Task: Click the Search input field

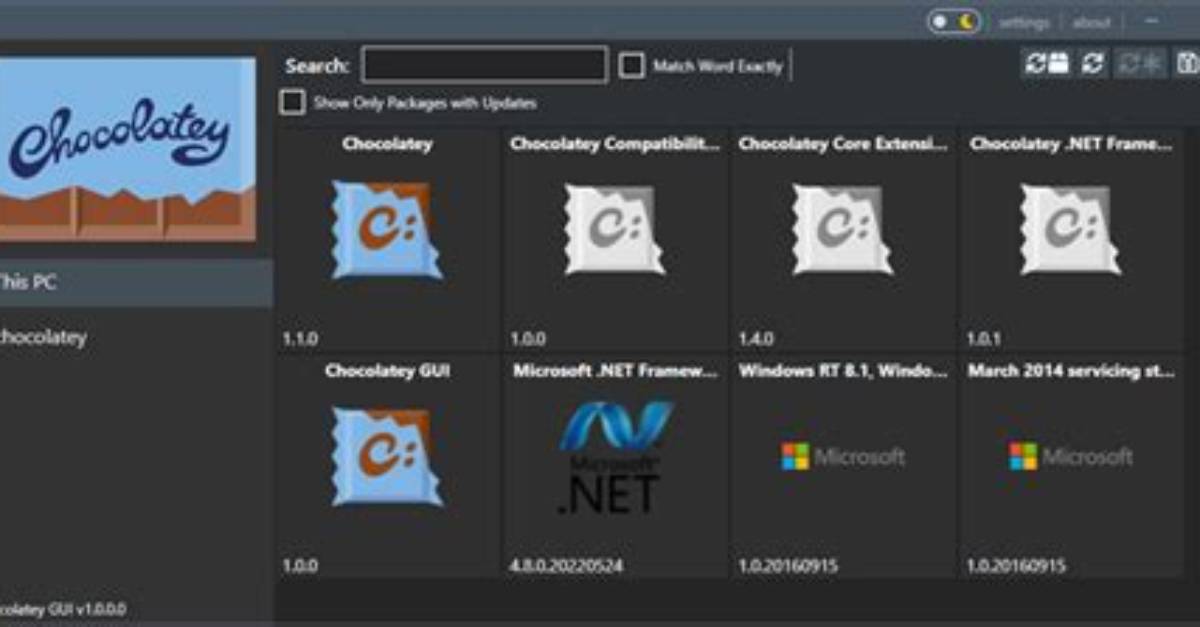Action: point(484,65)
